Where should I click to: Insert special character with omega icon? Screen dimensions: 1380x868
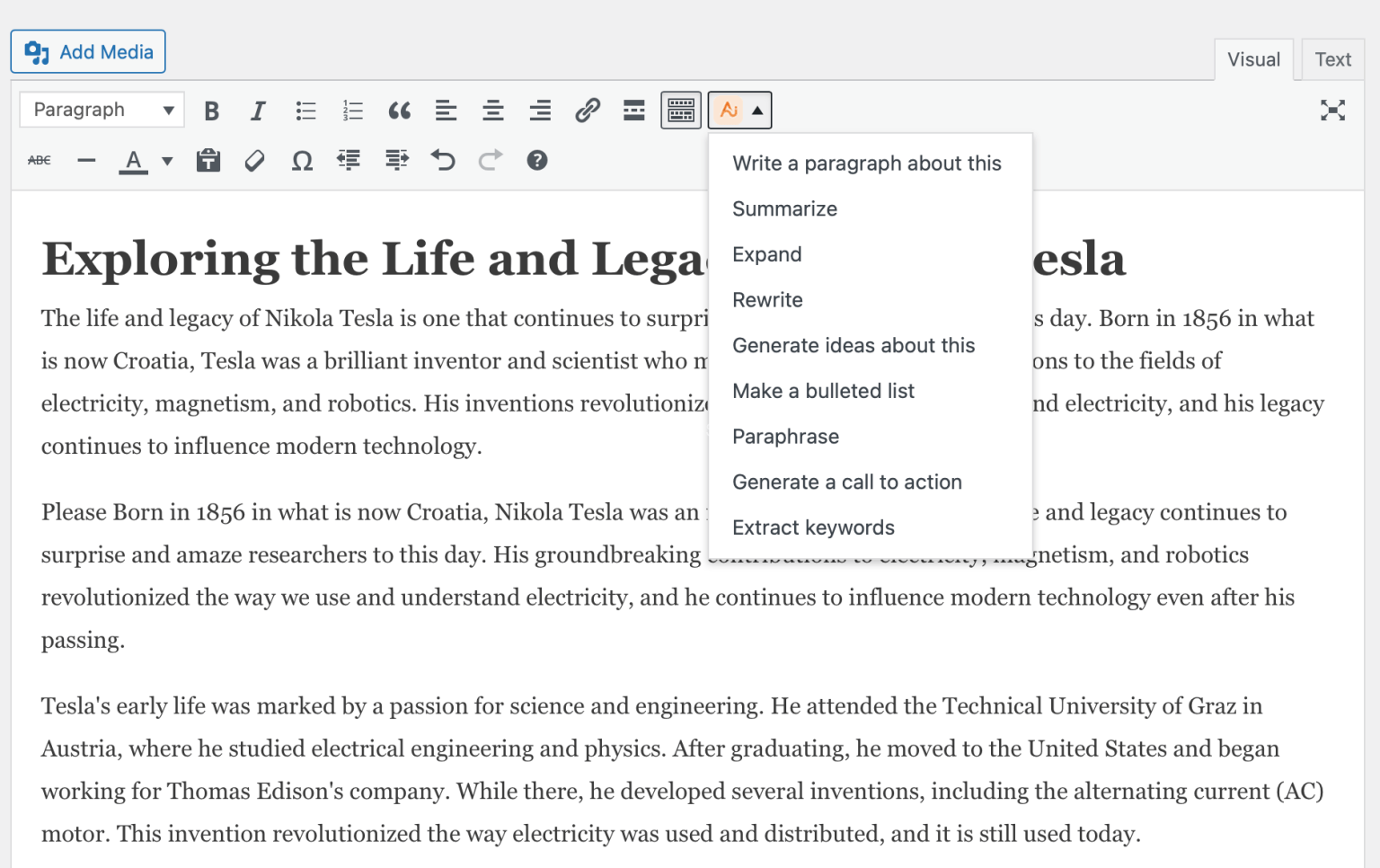302,161
